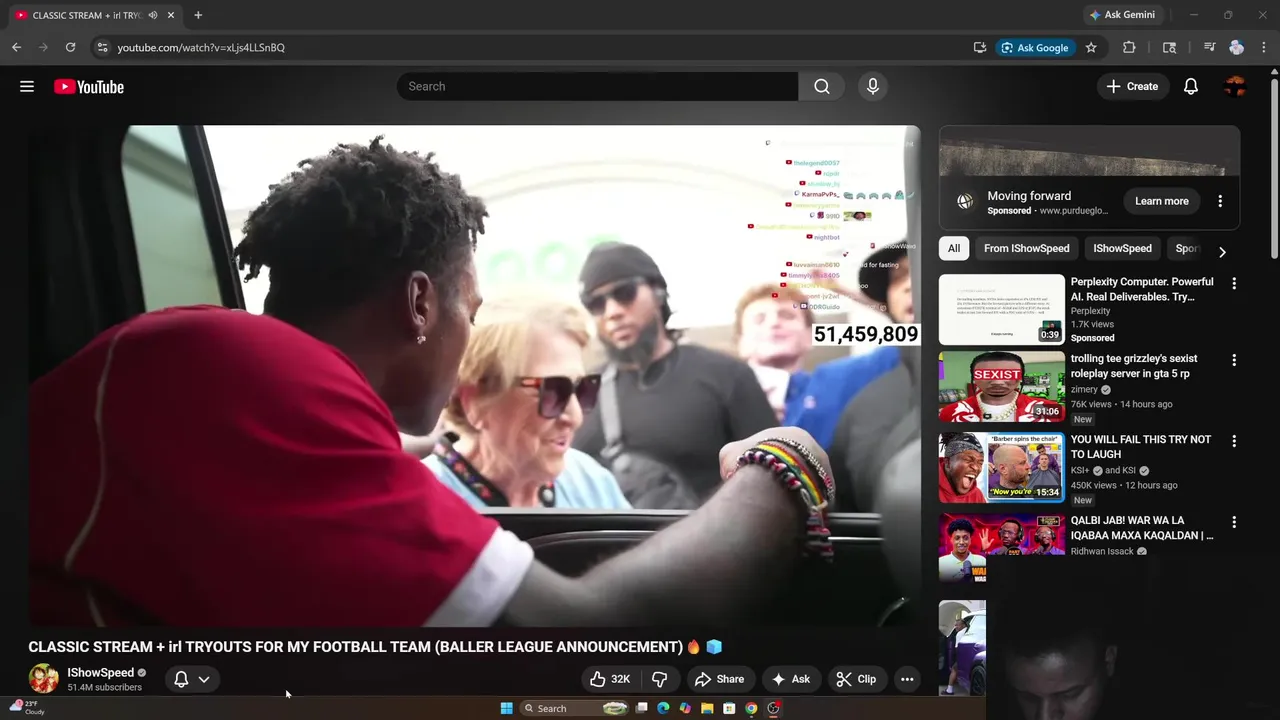1280x720 pixels.
Task: Open more actions ellipsis under the video
Action: [907, 679]
